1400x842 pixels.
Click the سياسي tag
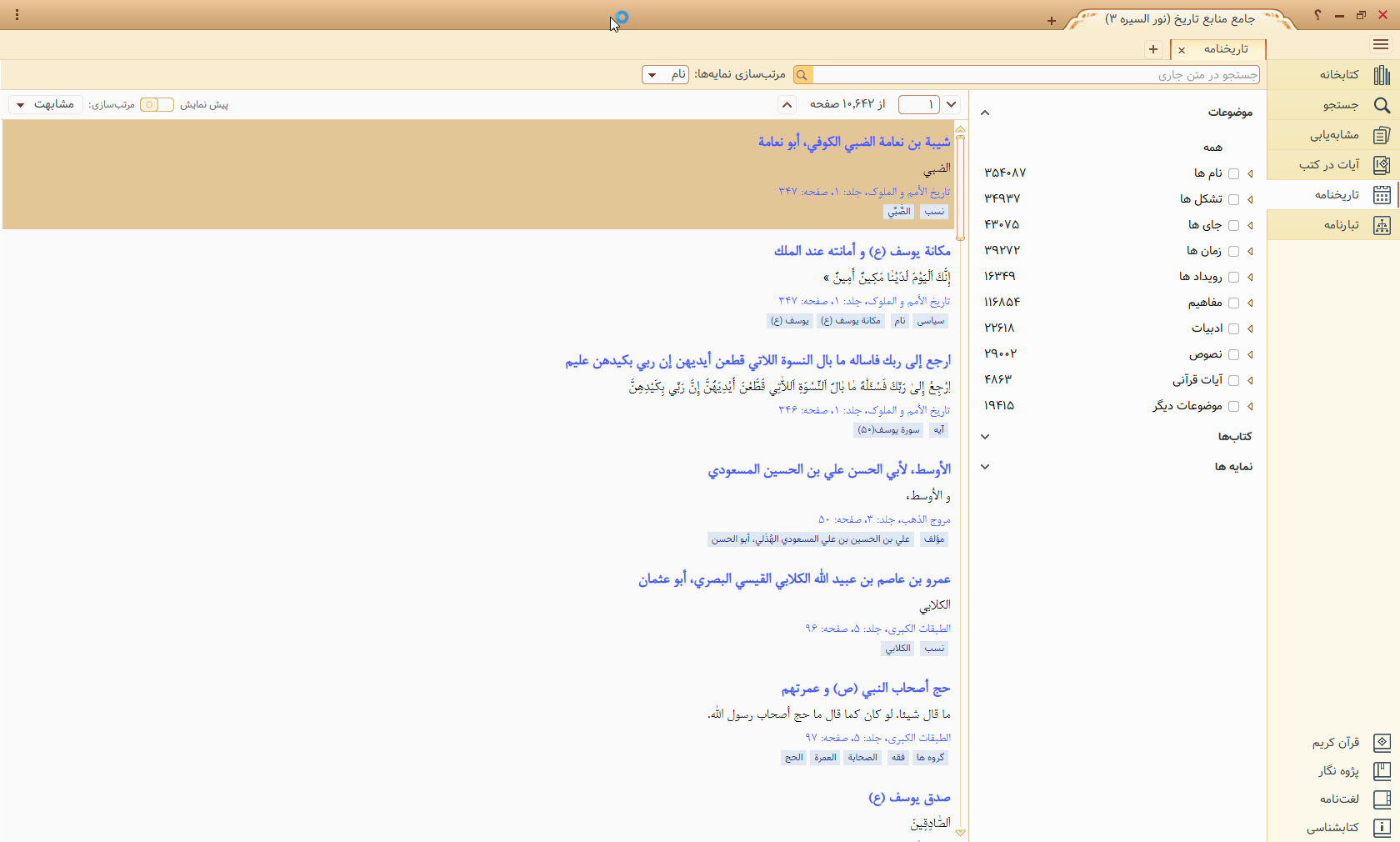click(x=931, y=321)
